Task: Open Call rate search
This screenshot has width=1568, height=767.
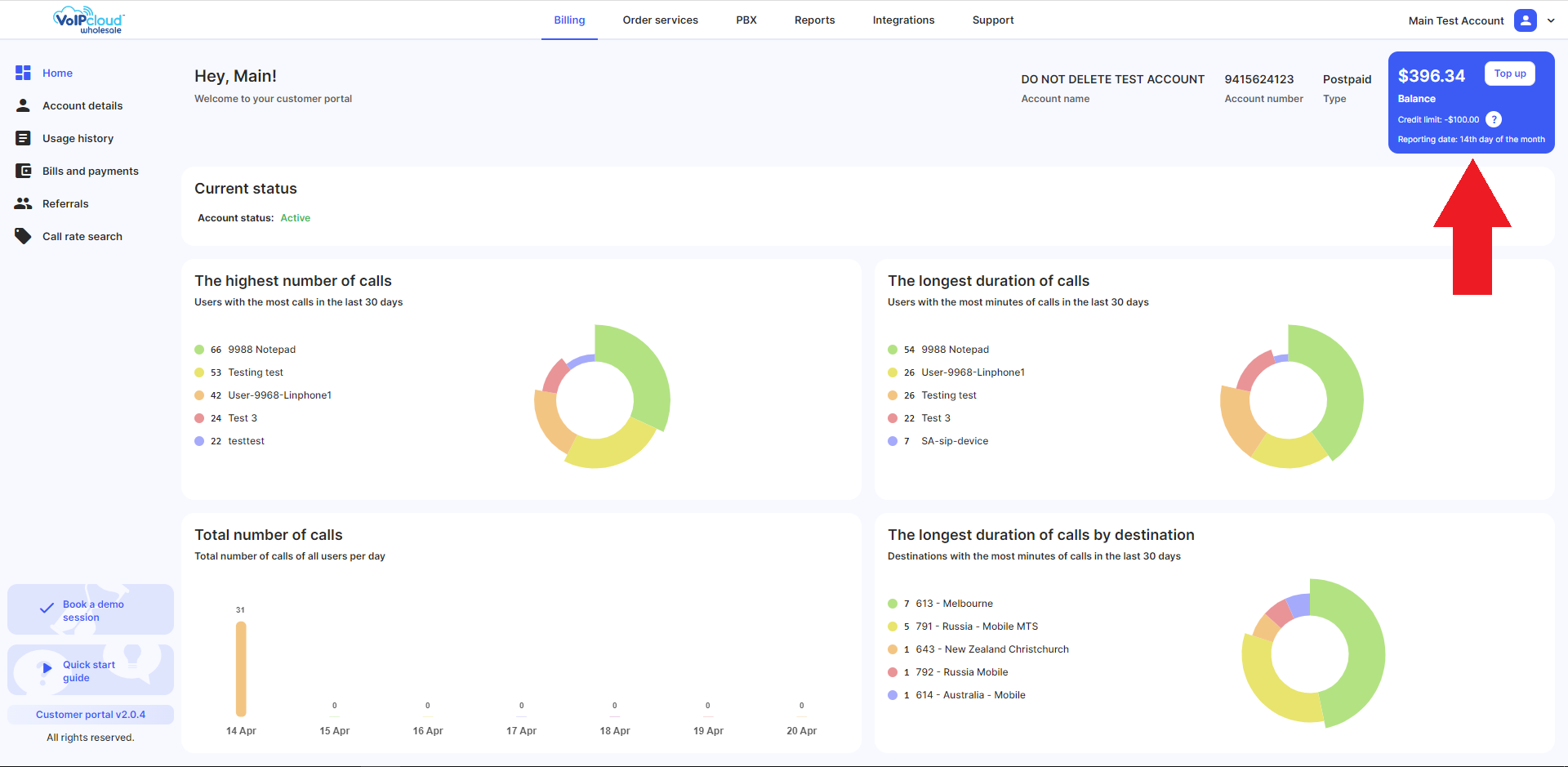Action: pyautogui.click(x=82, y=236)
